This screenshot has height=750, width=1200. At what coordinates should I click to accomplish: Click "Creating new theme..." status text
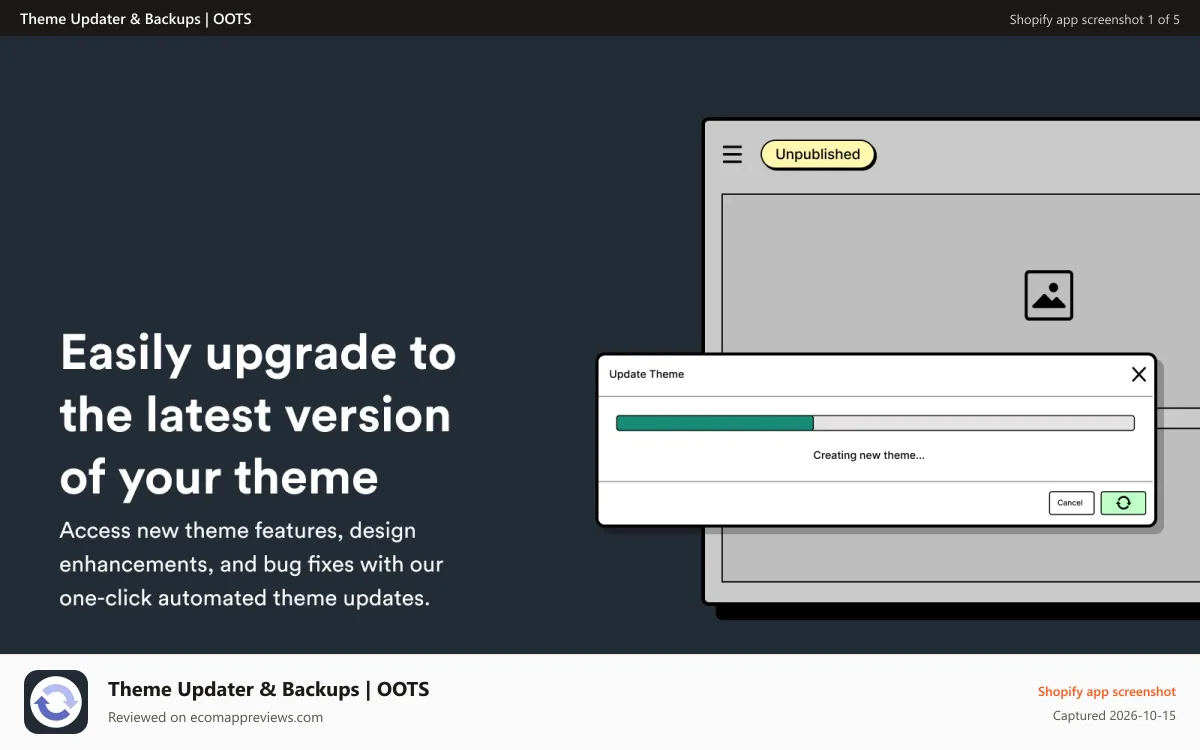(869, 455)
